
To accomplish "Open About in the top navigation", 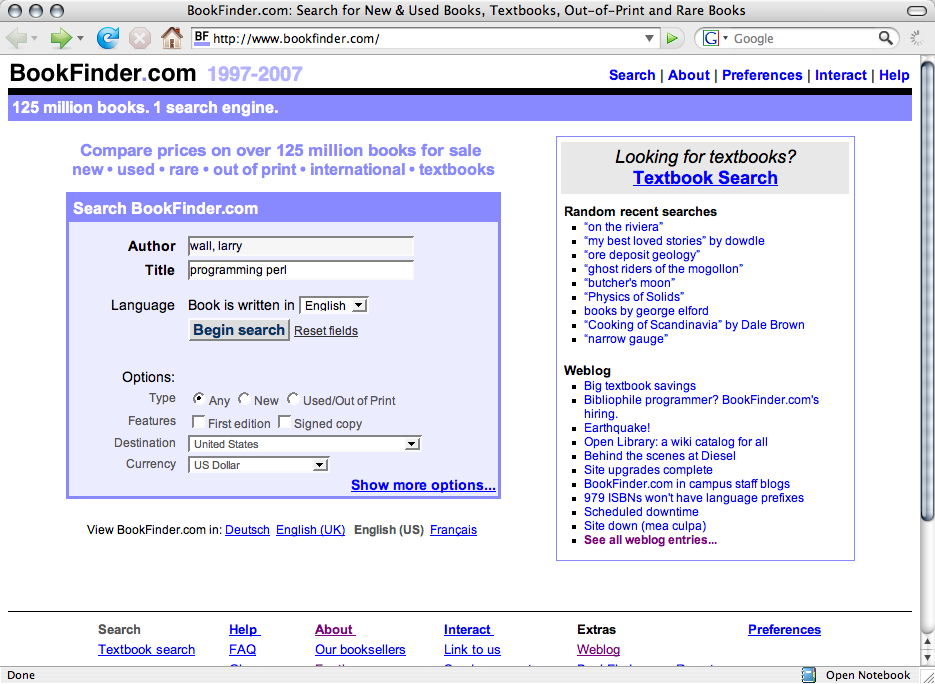I will point(688,75).
